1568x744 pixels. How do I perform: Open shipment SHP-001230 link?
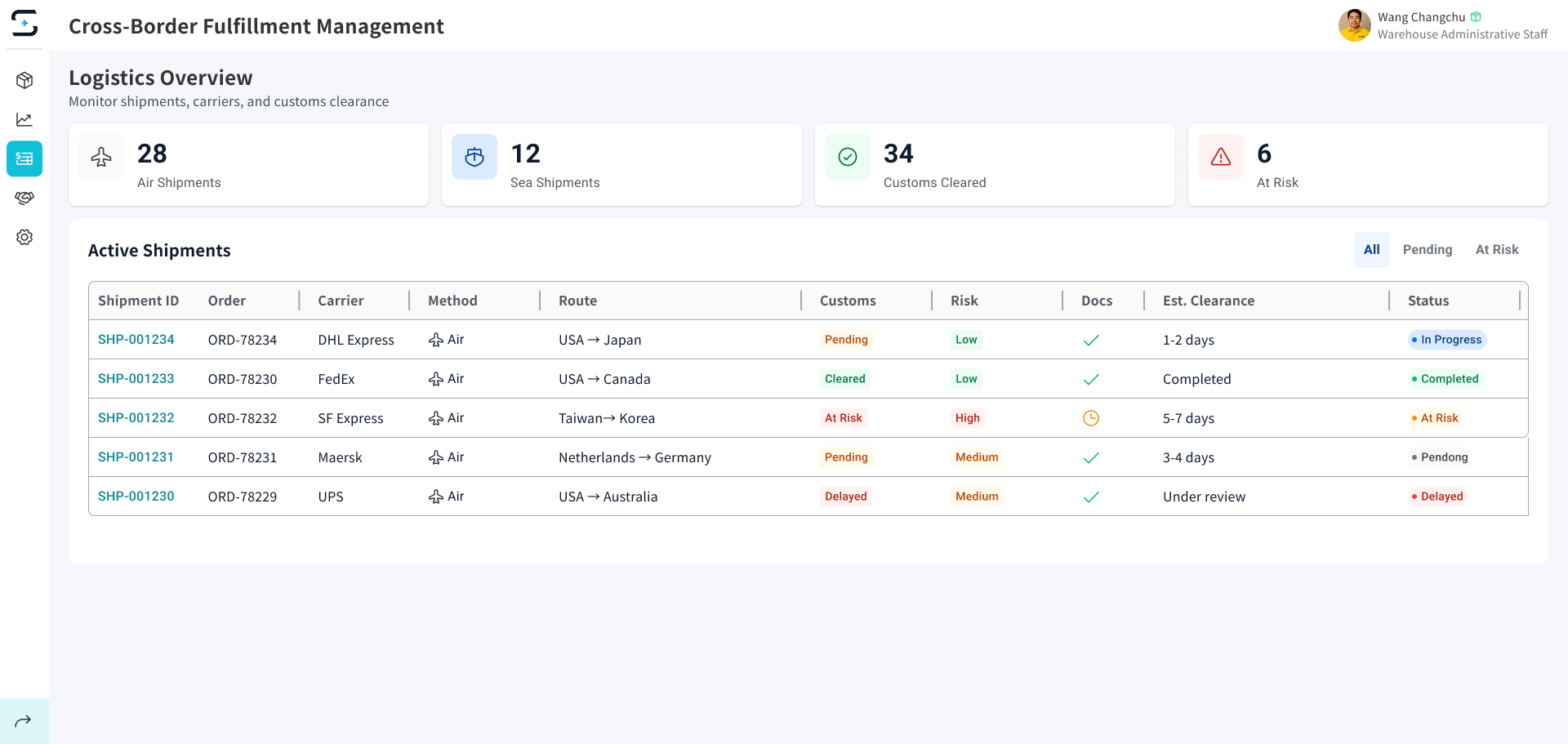136,497
